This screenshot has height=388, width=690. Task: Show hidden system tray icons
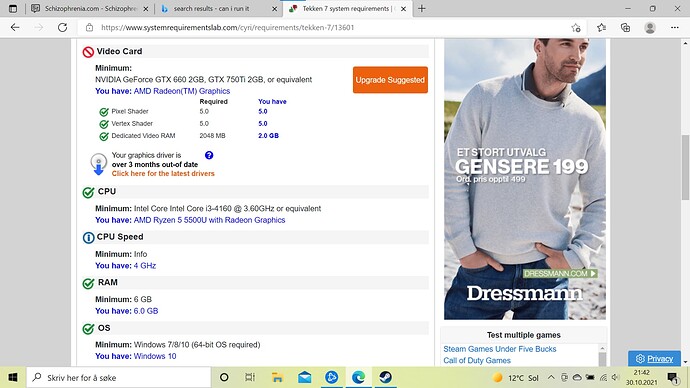[551, 377]
